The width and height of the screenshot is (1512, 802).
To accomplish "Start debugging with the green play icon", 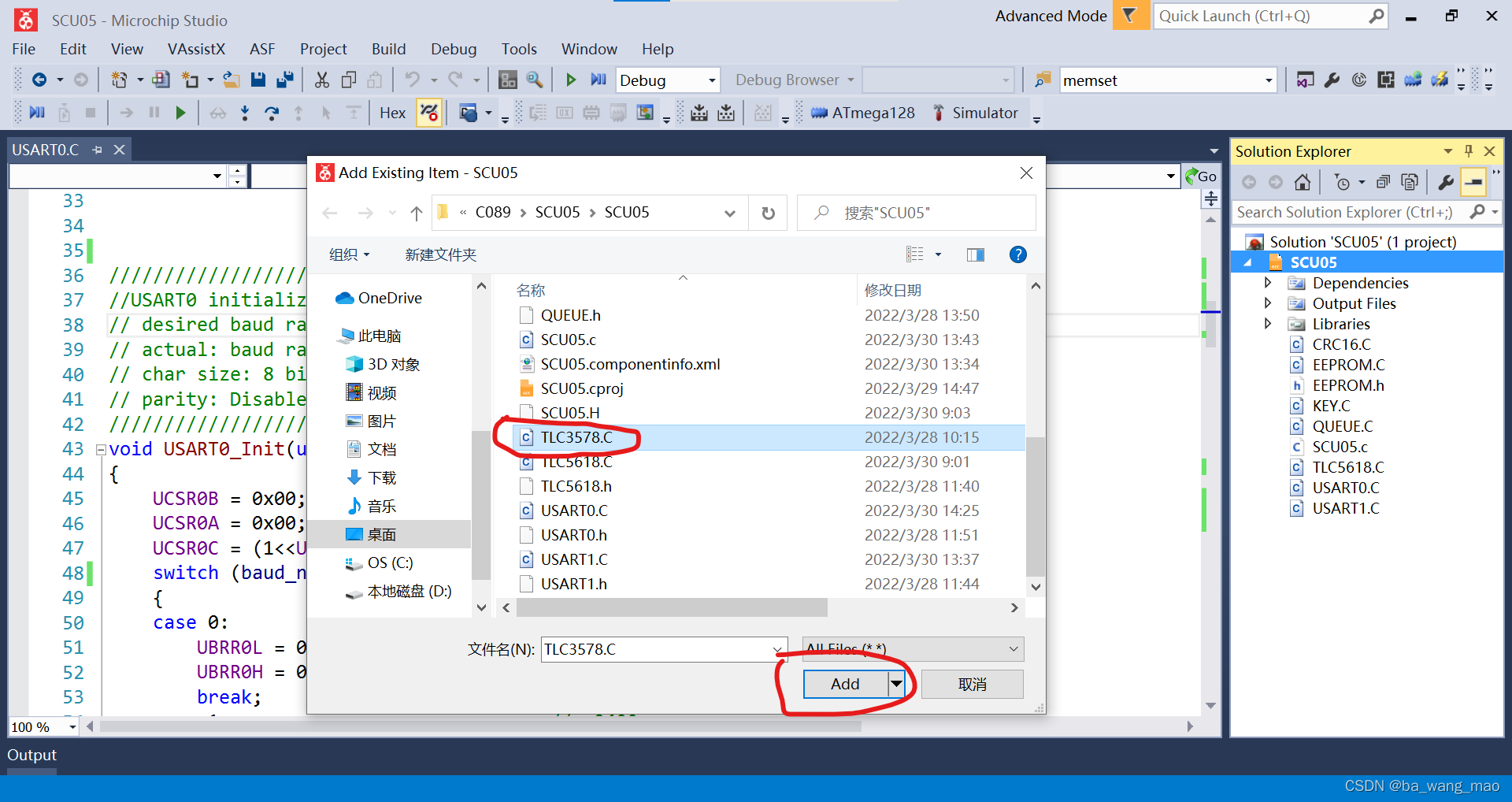I will [570, 79].
